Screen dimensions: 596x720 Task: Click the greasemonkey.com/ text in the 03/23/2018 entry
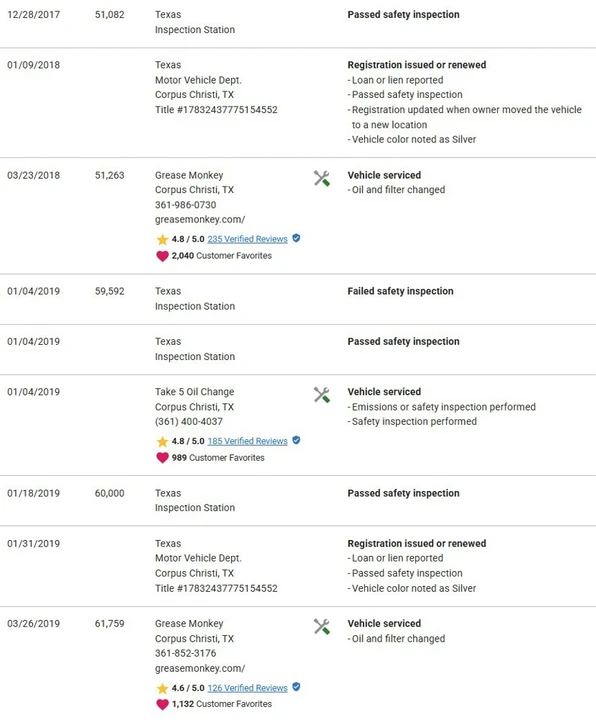pyautogui.click(x=200, y=219)
